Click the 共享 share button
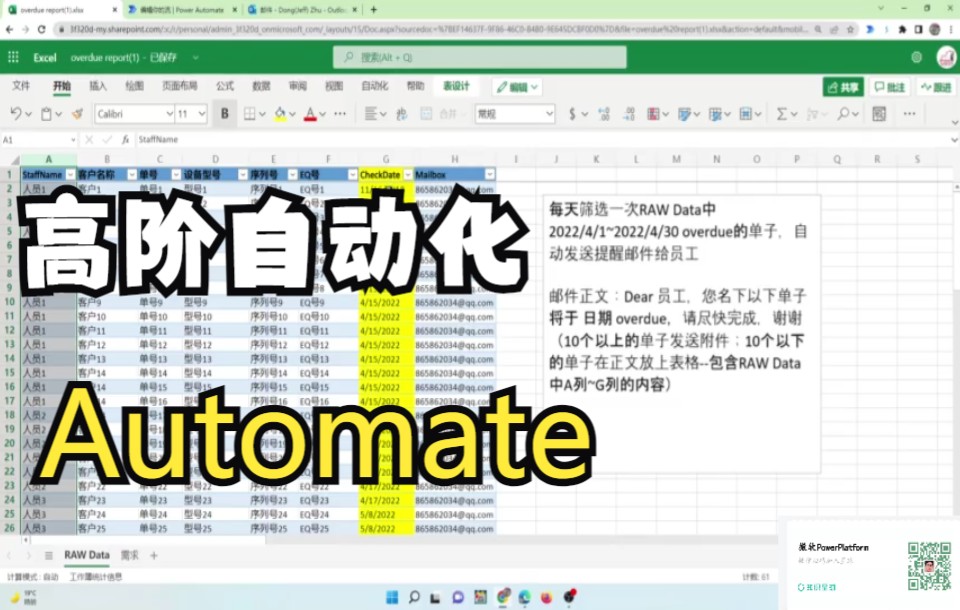 click(843, 87)
